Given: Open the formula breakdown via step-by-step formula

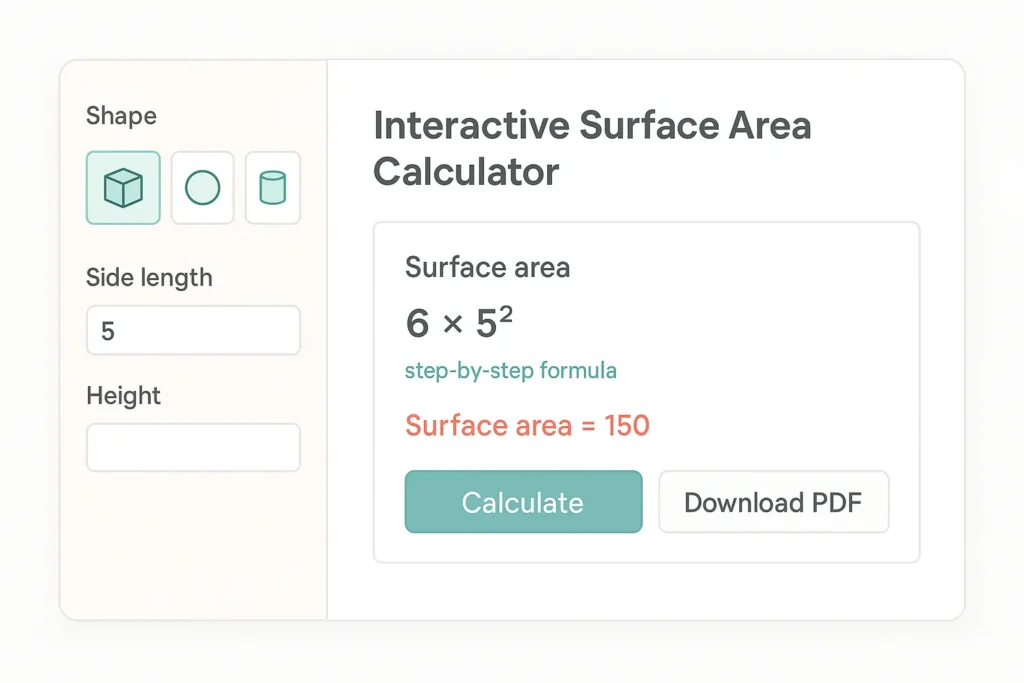Looking at the screenshot, I should (x=510, y=370).
